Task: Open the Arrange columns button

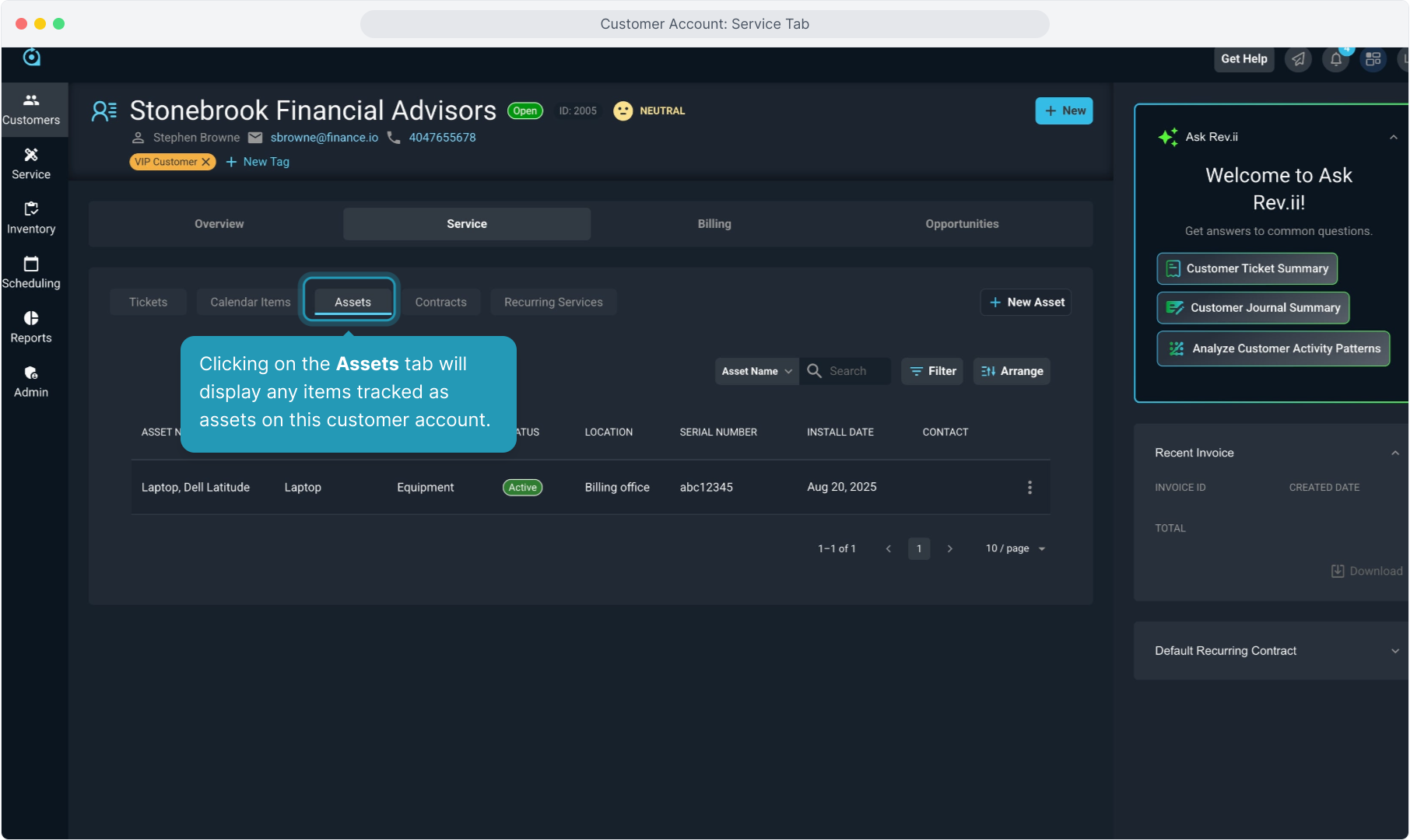Action: point(1012,371)
